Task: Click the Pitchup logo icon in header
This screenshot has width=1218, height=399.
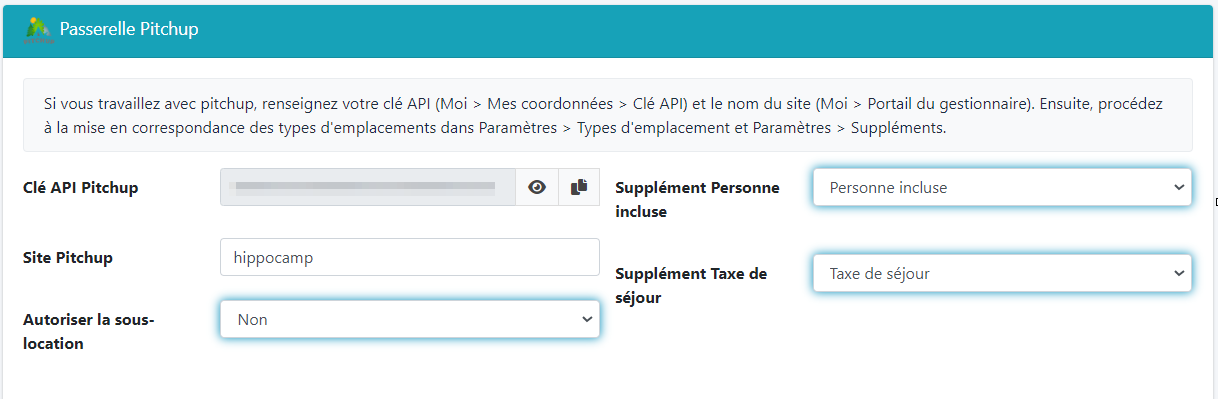Action: [x=38, y=30]
